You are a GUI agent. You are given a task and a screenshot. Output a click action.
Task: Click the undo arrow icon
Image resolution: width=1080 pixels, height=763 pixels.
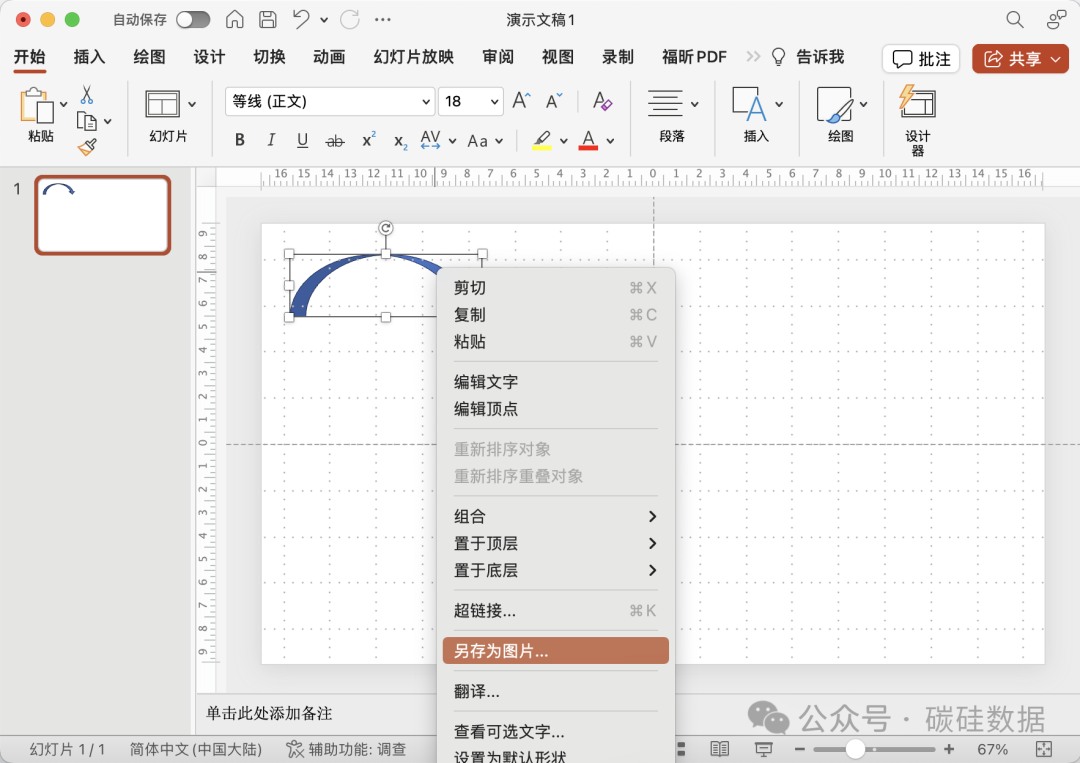(300, 19)
